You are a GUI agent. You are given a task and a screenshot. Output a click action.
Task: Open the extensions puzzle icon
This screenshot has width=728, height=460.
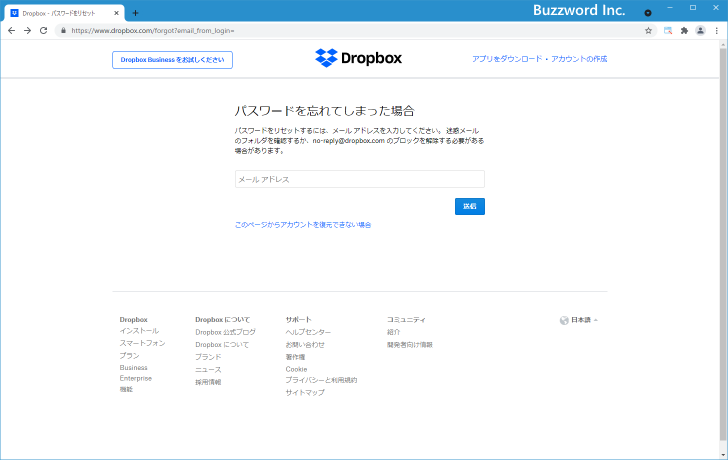(x=684, y=31)
